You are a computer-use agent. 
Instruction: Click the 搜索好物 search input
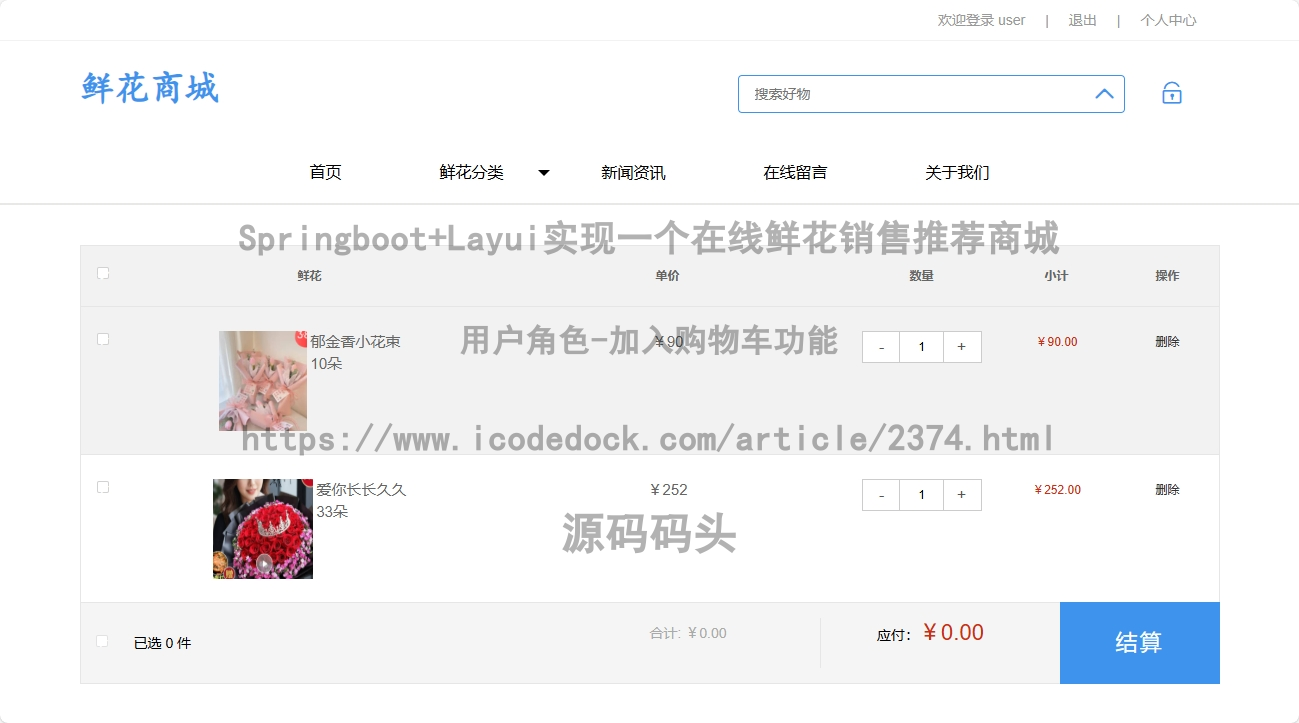[931, 94]
